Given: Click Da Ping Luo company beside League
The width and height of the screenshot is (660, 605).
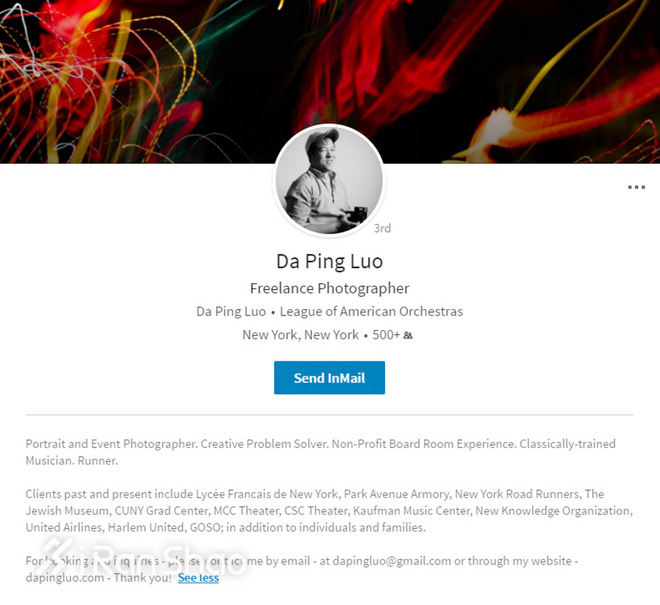Looking at the screenshot, I should [231, 311].
